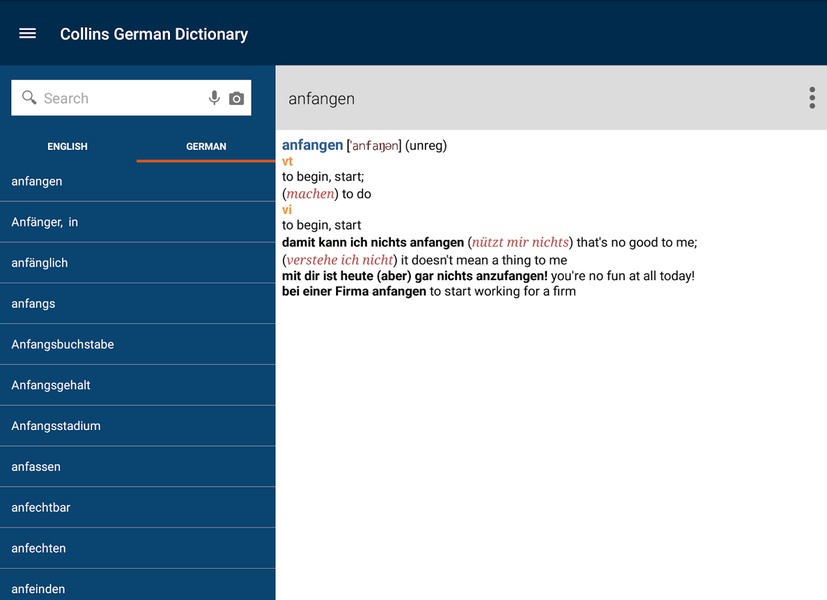Open the 'Anfangsbuchstabe' entry
Image resolution: width=827 pixels, height=600 pixels.
[138, 344]
